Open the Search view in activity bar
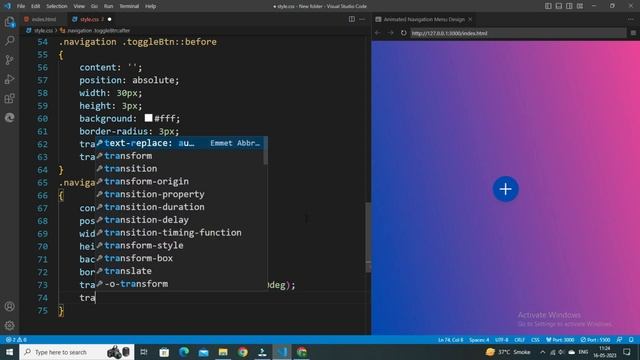640x360 pixels. coord(9,40)
